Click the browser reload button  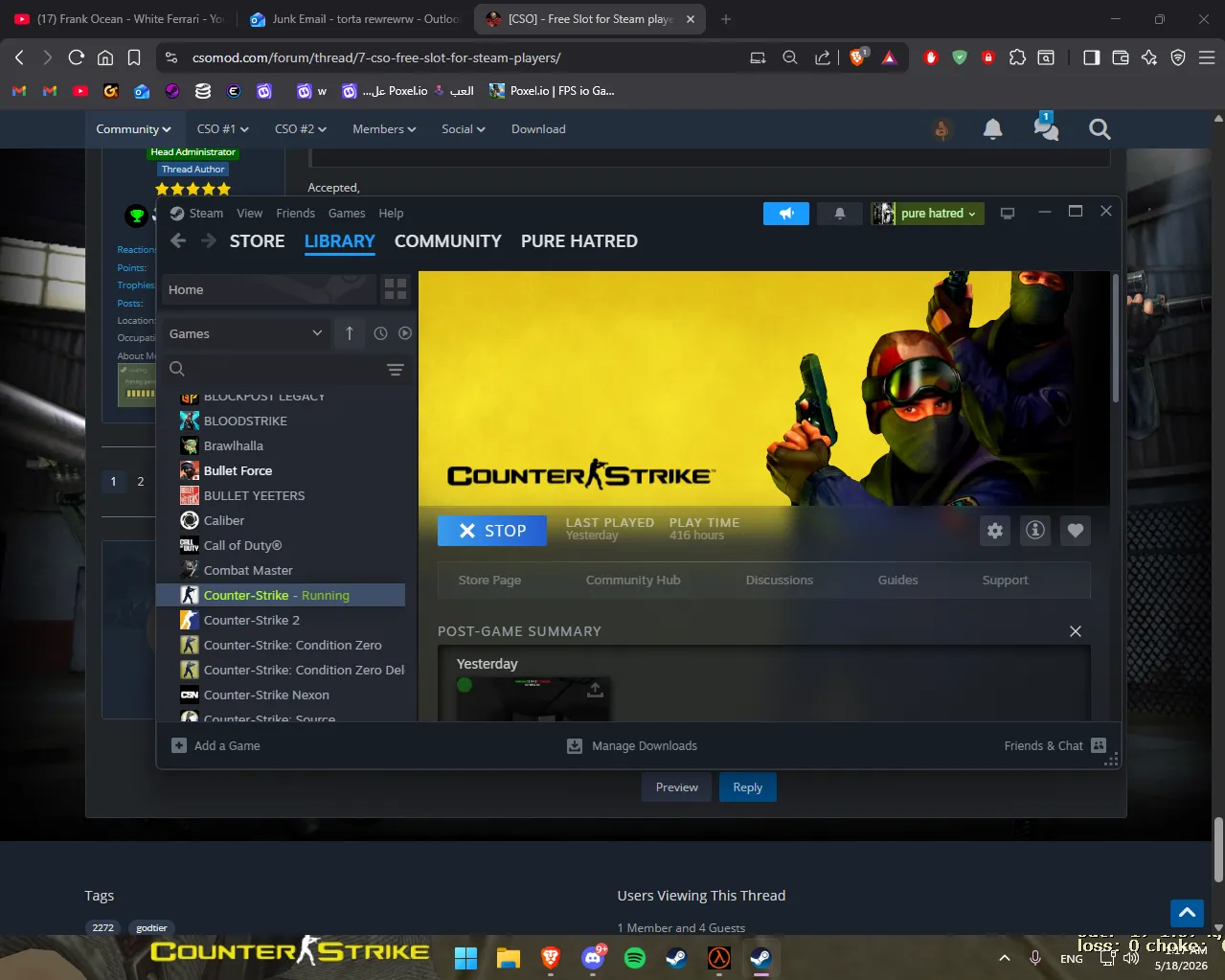[77, 57]
